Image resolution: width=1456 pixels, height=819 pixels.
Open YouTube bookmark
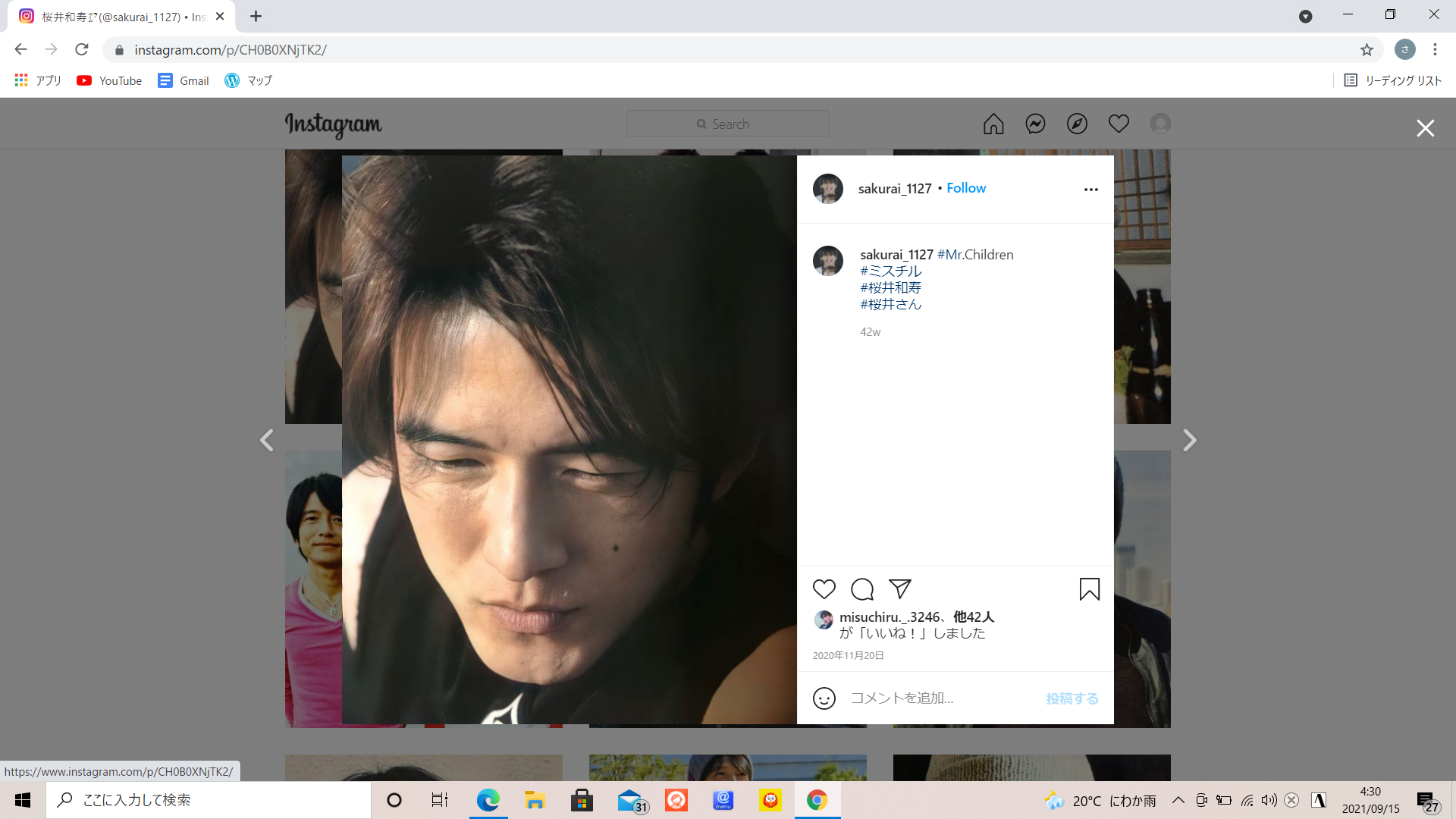(109, 80)
